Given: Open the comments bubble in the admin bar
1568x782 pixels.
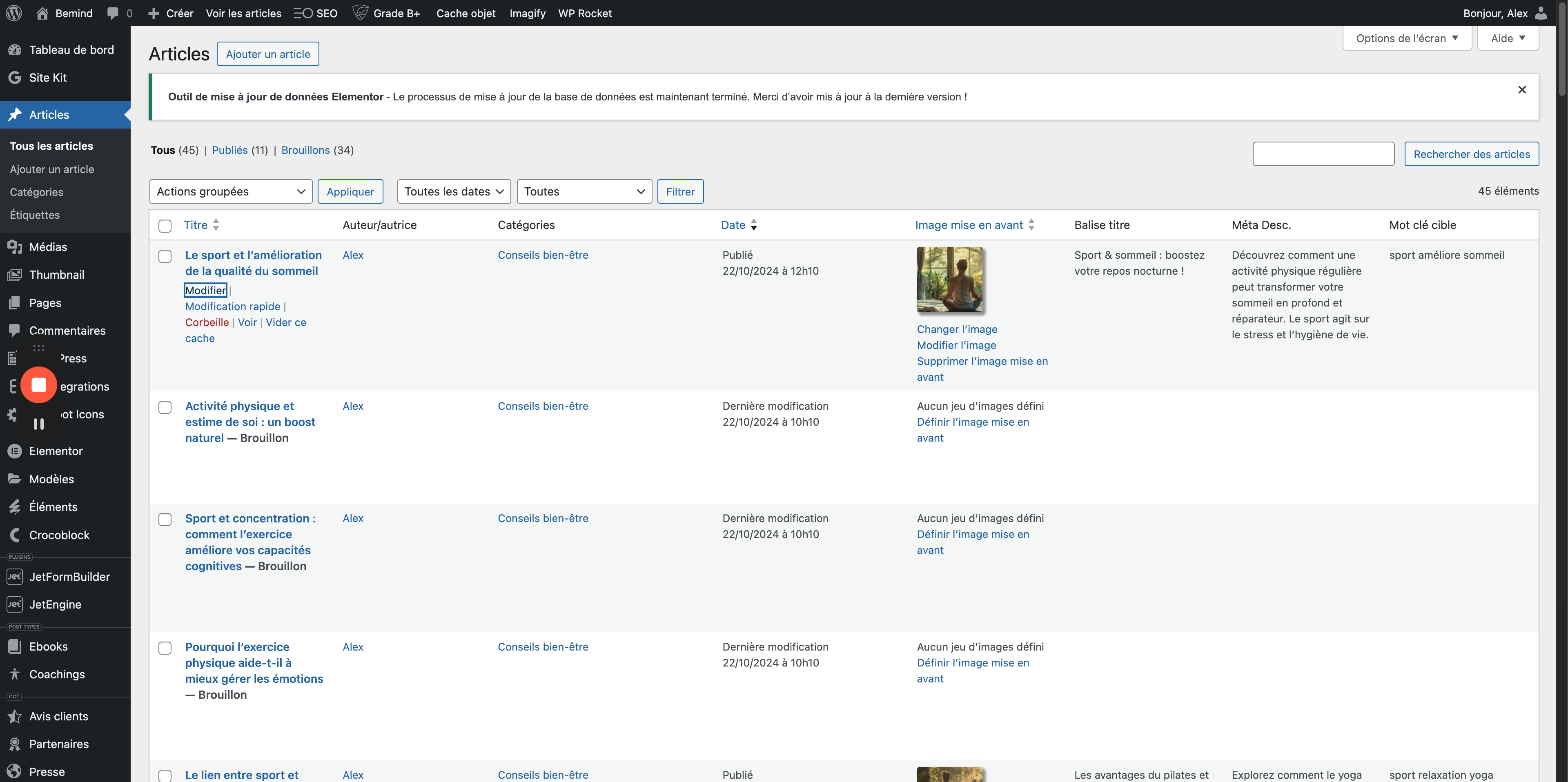Looking at the screenshot, I should pyautogui.click(x=119, y=13).
